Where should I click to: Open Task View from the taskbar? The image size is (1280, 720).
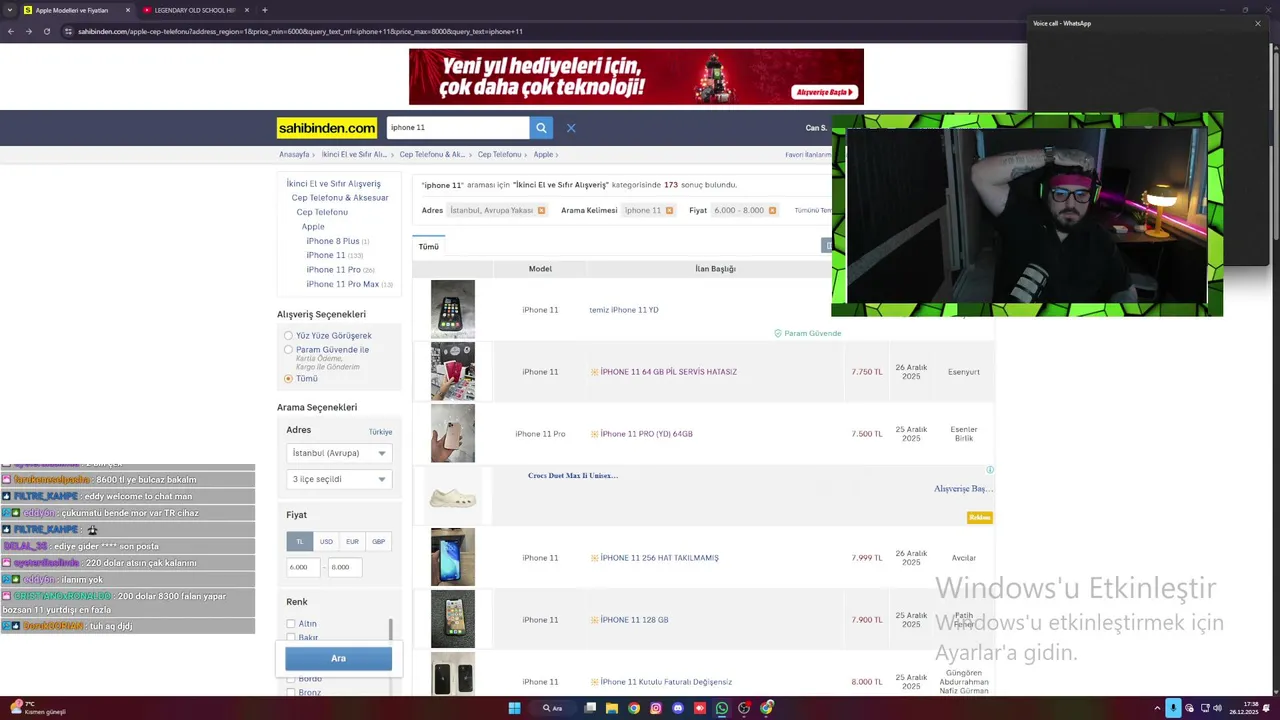[590, 708]
